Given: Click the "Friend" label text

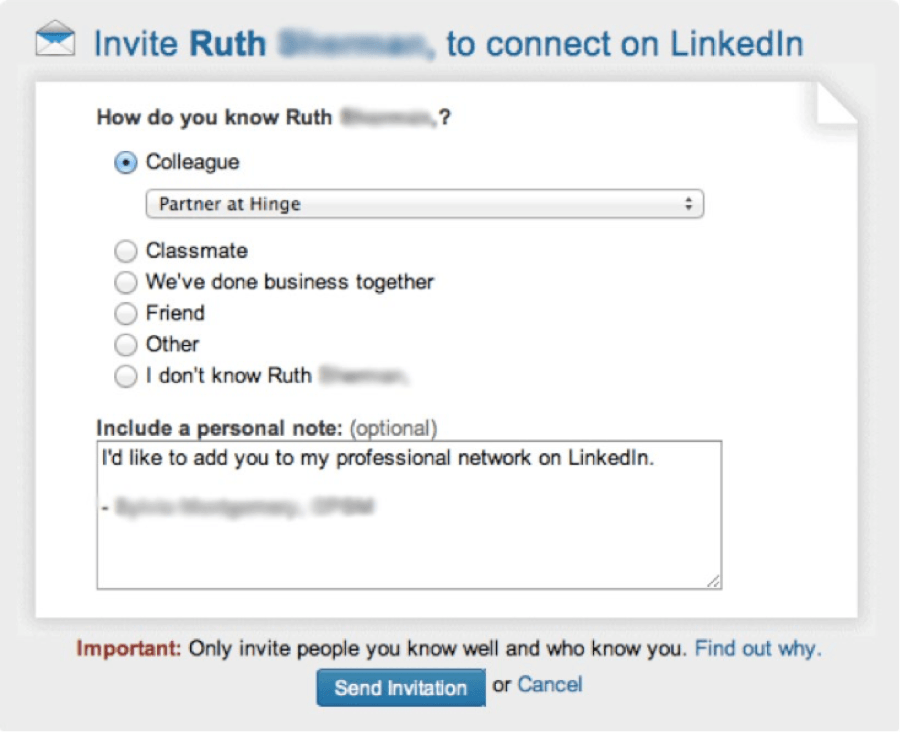Looking at the screenshot, I should click(175, 313).
